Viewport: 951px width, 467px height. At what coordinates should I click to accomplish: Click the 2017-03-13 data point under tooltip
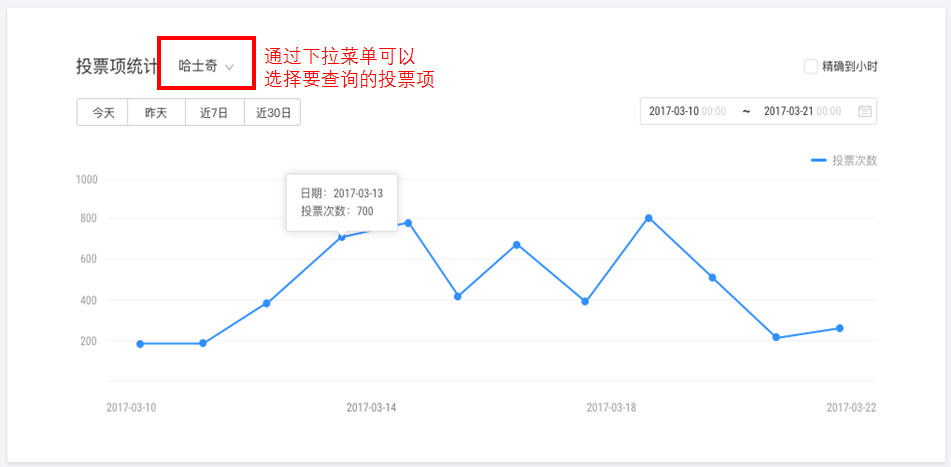click(x=341, y=237)
